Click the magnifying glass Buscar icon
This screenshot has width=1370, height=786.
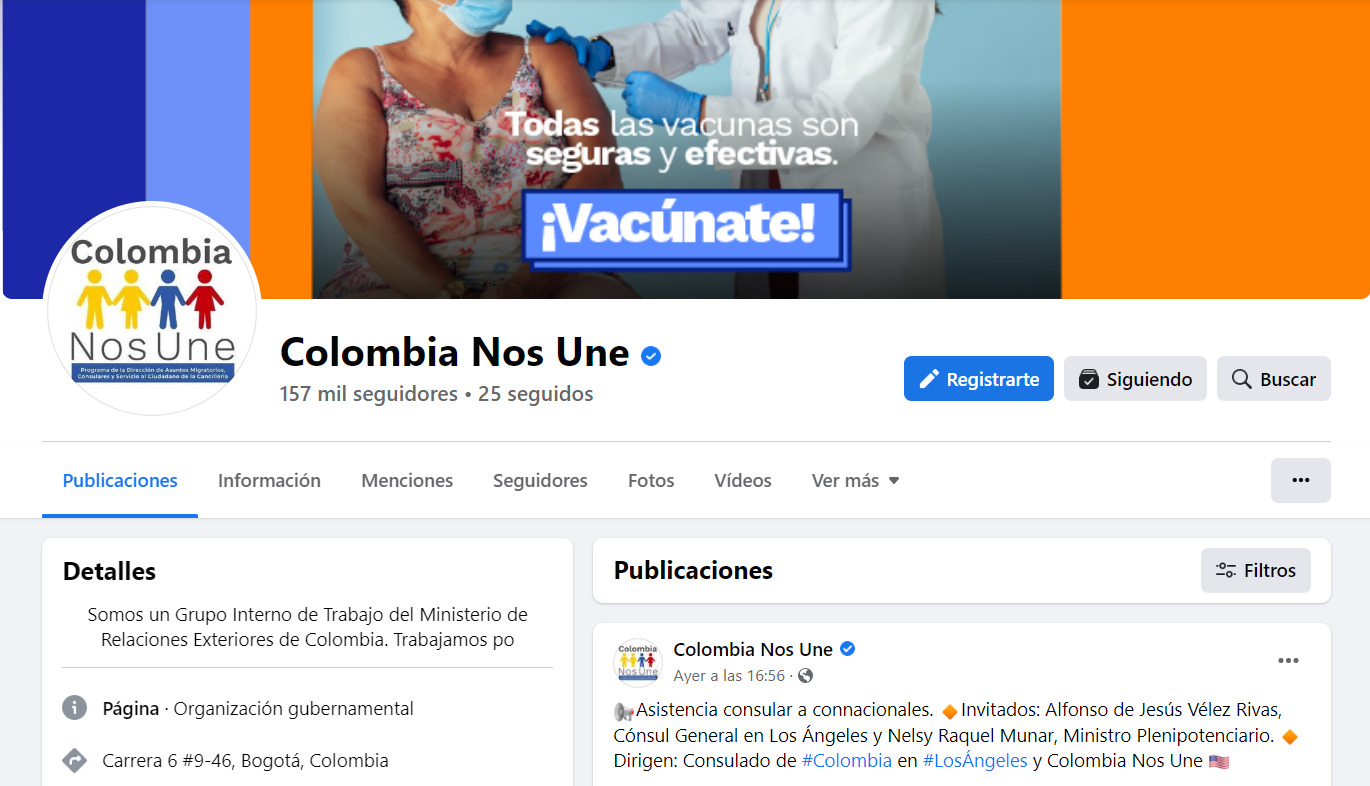coord(1242,379)
